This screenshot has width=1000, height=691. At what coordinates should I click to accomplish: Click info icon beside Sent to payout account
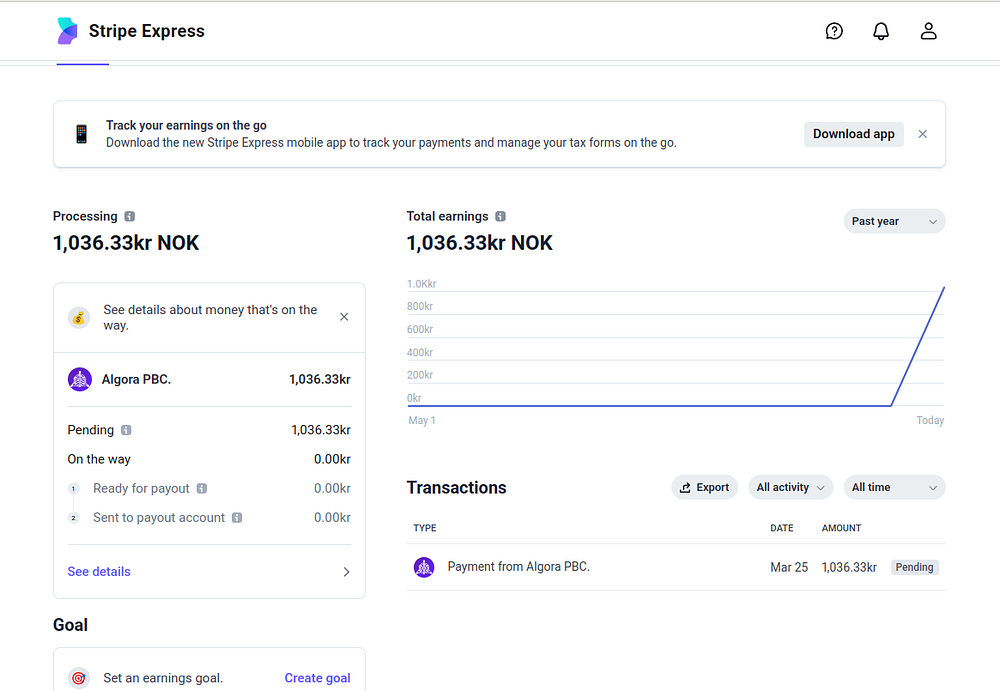pyautogui.click(x=237, y=518)
